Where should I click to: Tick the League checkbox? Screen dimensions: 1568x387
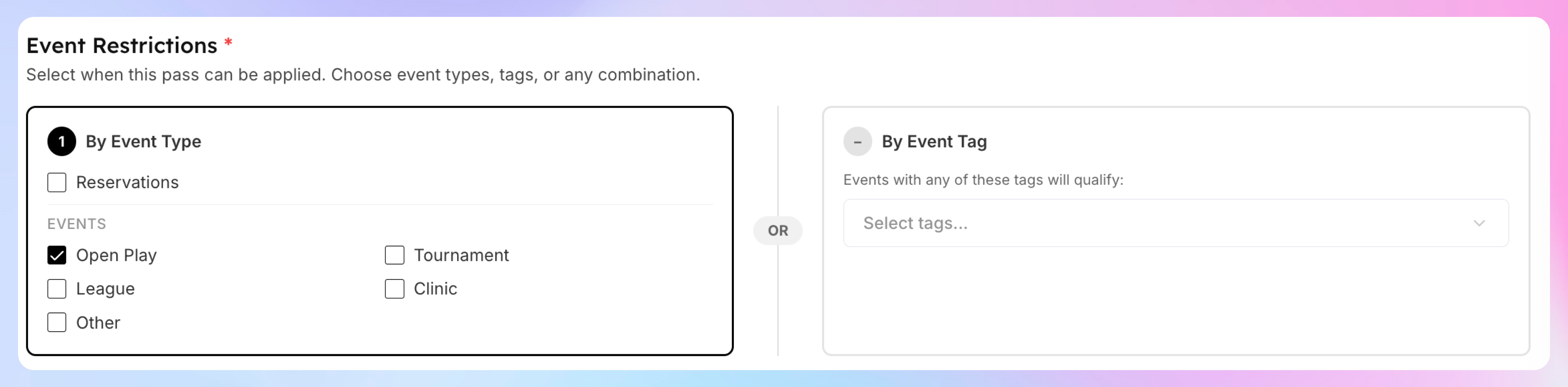tap(57, 288)
